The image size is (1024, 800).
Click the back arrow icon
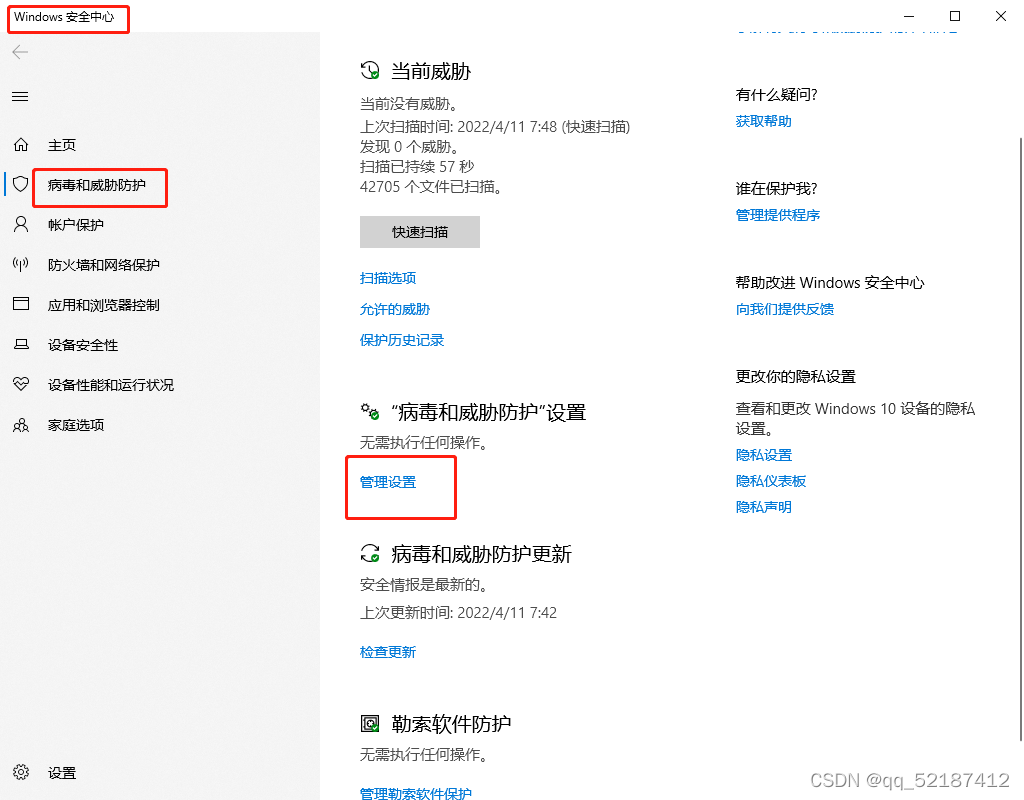click(20, 52)
